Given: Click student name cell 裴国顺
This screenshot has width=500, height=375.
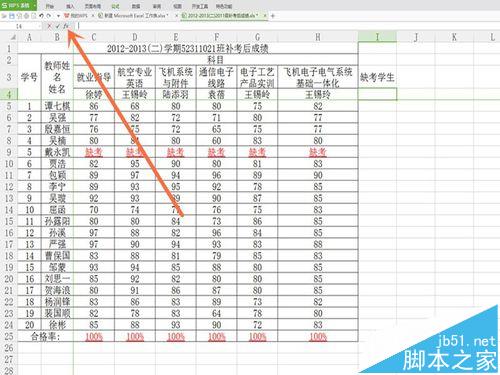Looking at the screenshot, I should point(57,313).
